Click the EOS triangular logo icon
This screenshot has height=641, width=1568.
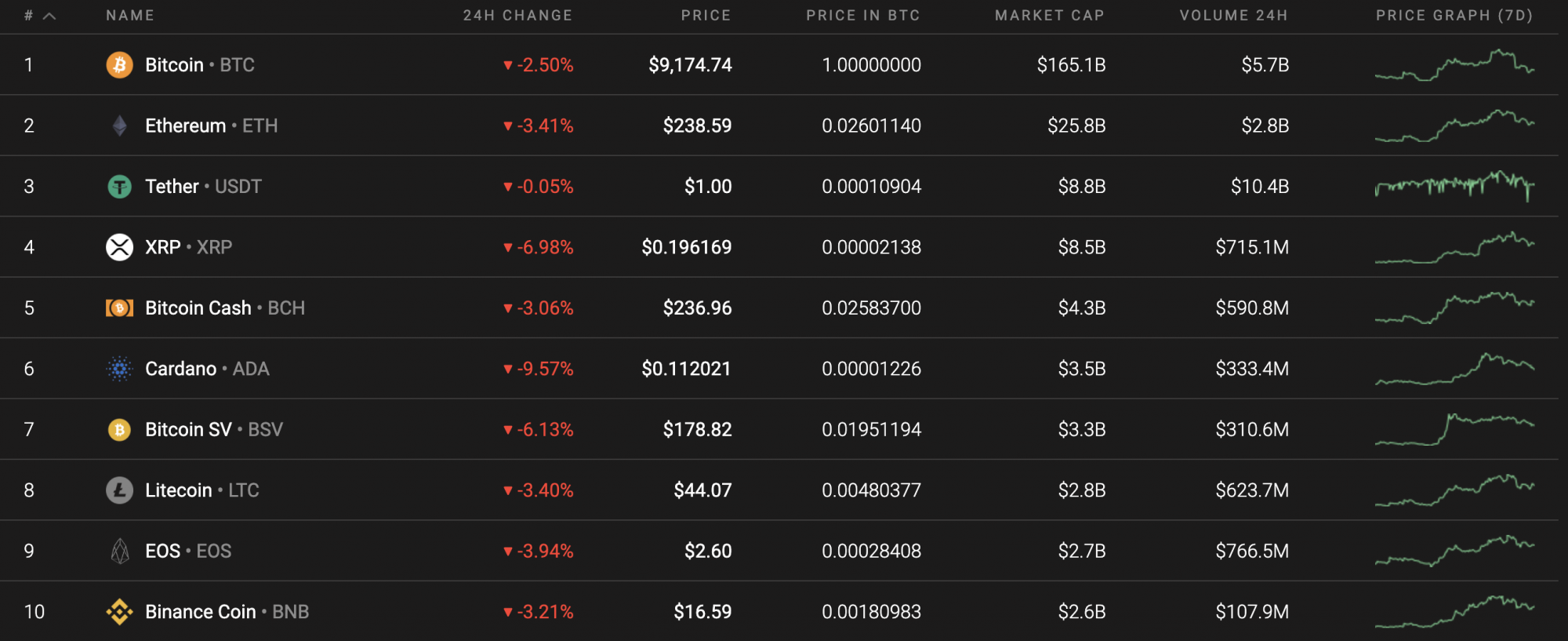coord(119,551)
